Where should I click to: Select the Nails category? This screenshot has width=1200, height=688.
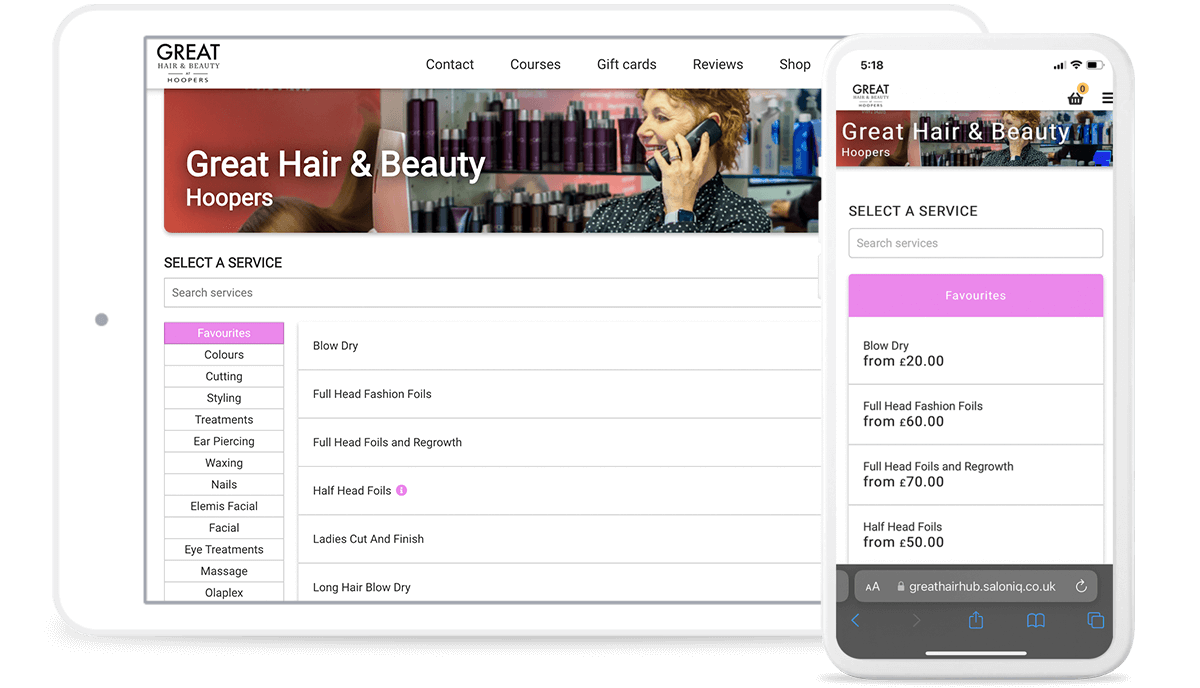click(x=224, y=485)
